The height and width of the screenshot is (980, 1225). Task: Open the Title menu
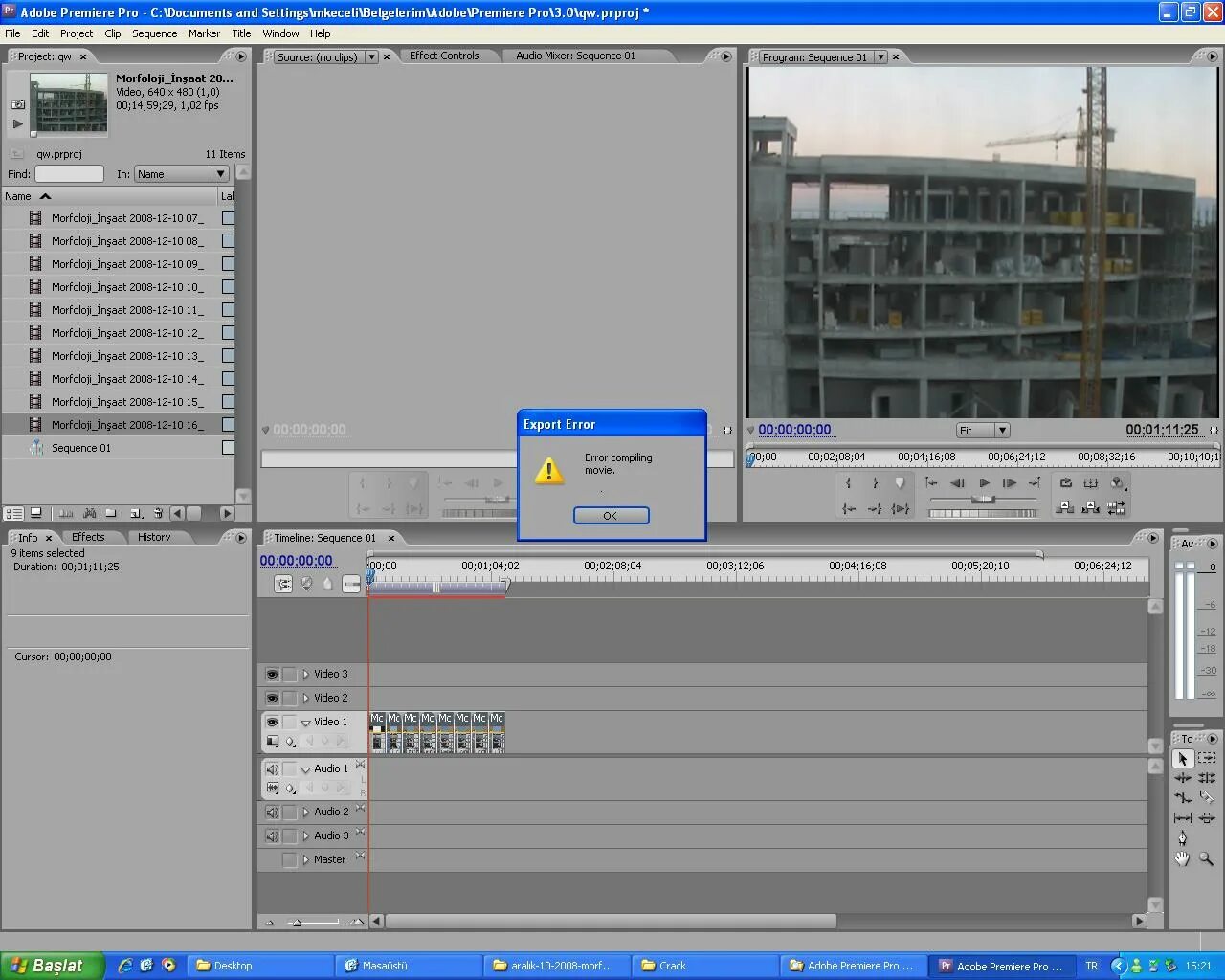[x=241, y=33]
